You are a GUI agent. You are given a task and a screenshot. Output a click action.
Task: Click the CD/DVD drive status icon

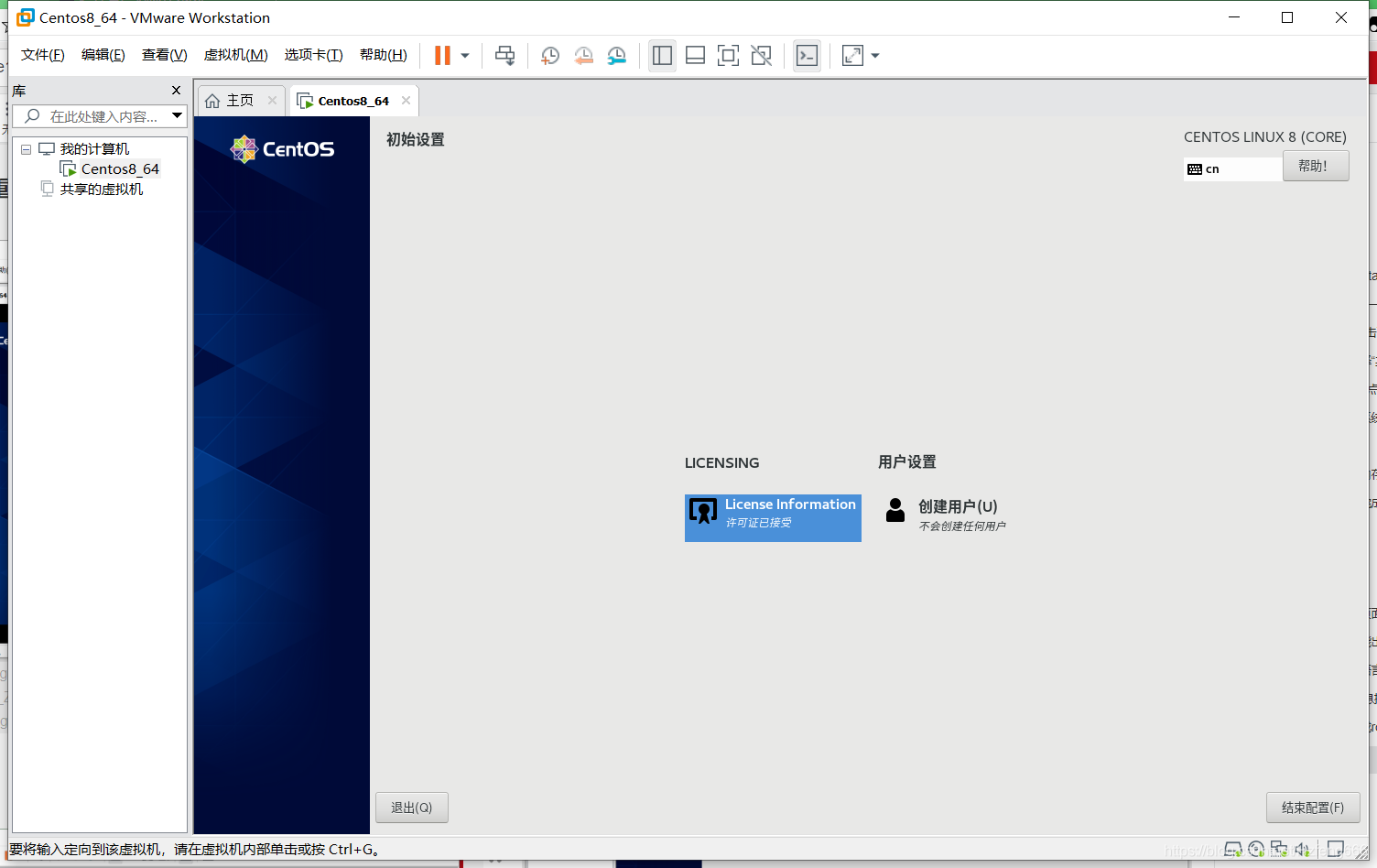[1256, 851]
